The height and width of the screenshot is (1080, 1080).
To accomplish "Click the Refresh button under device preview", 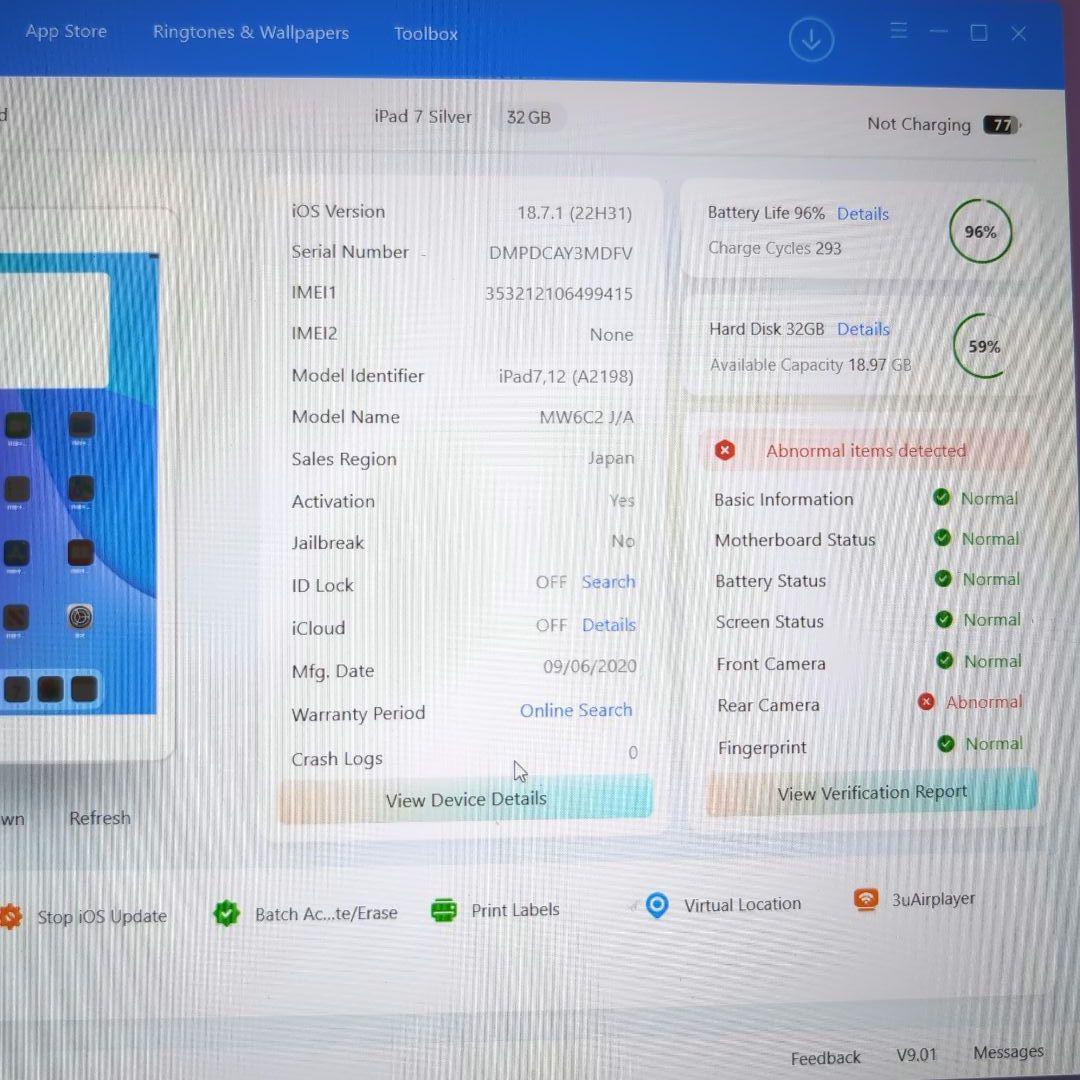I will 100,818.
